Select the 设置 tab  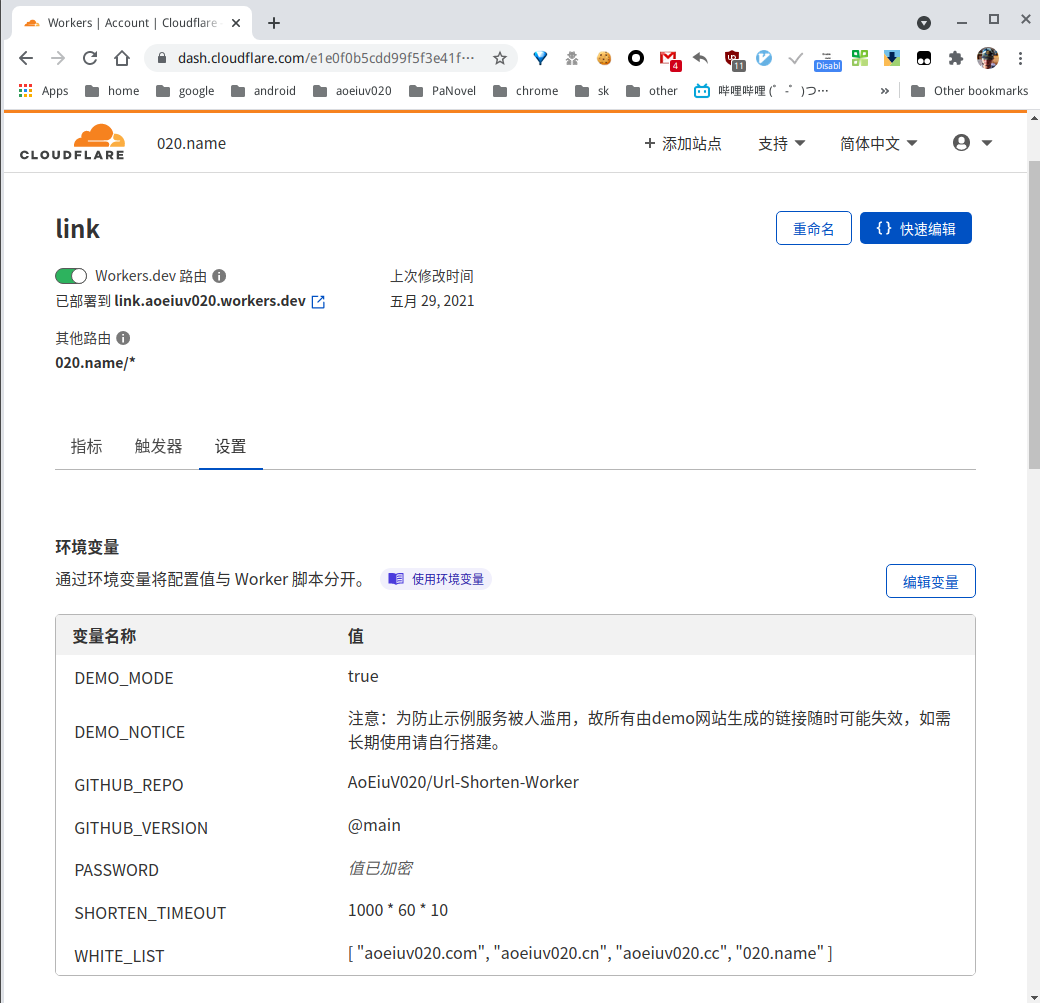click(x=230, y=446)
